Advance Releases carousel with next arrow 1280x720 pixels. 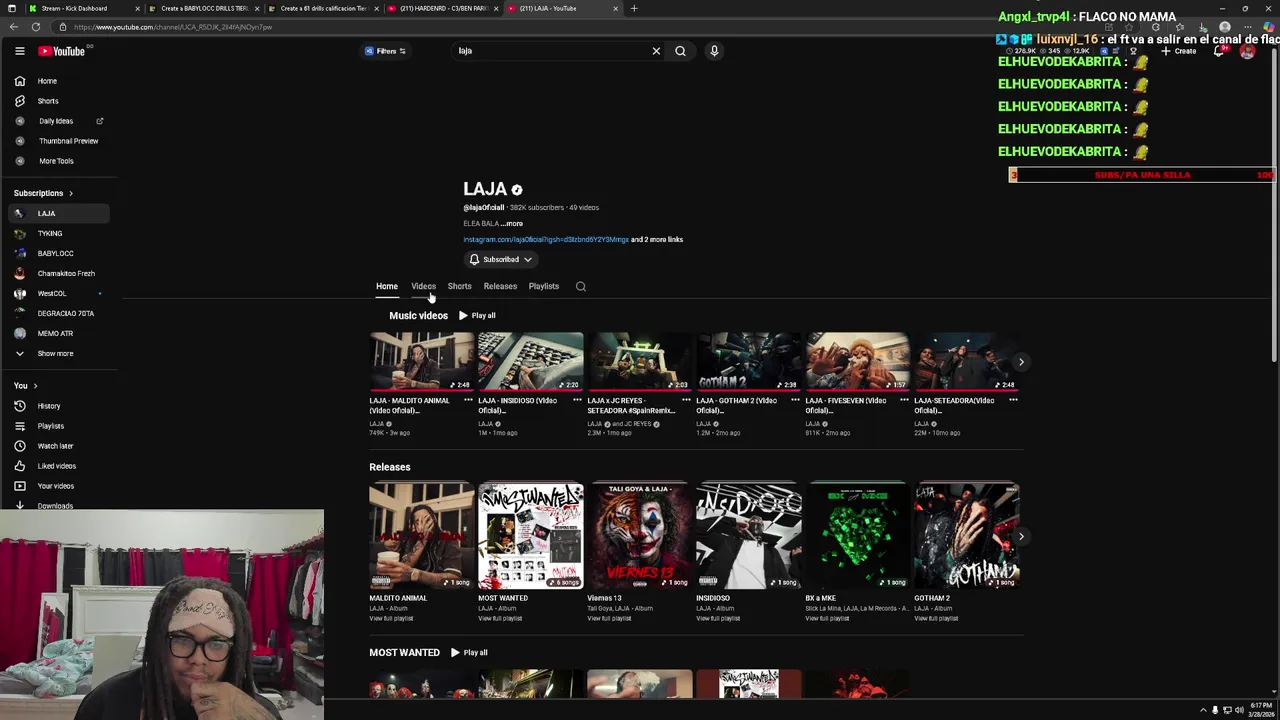point(1021,537)
